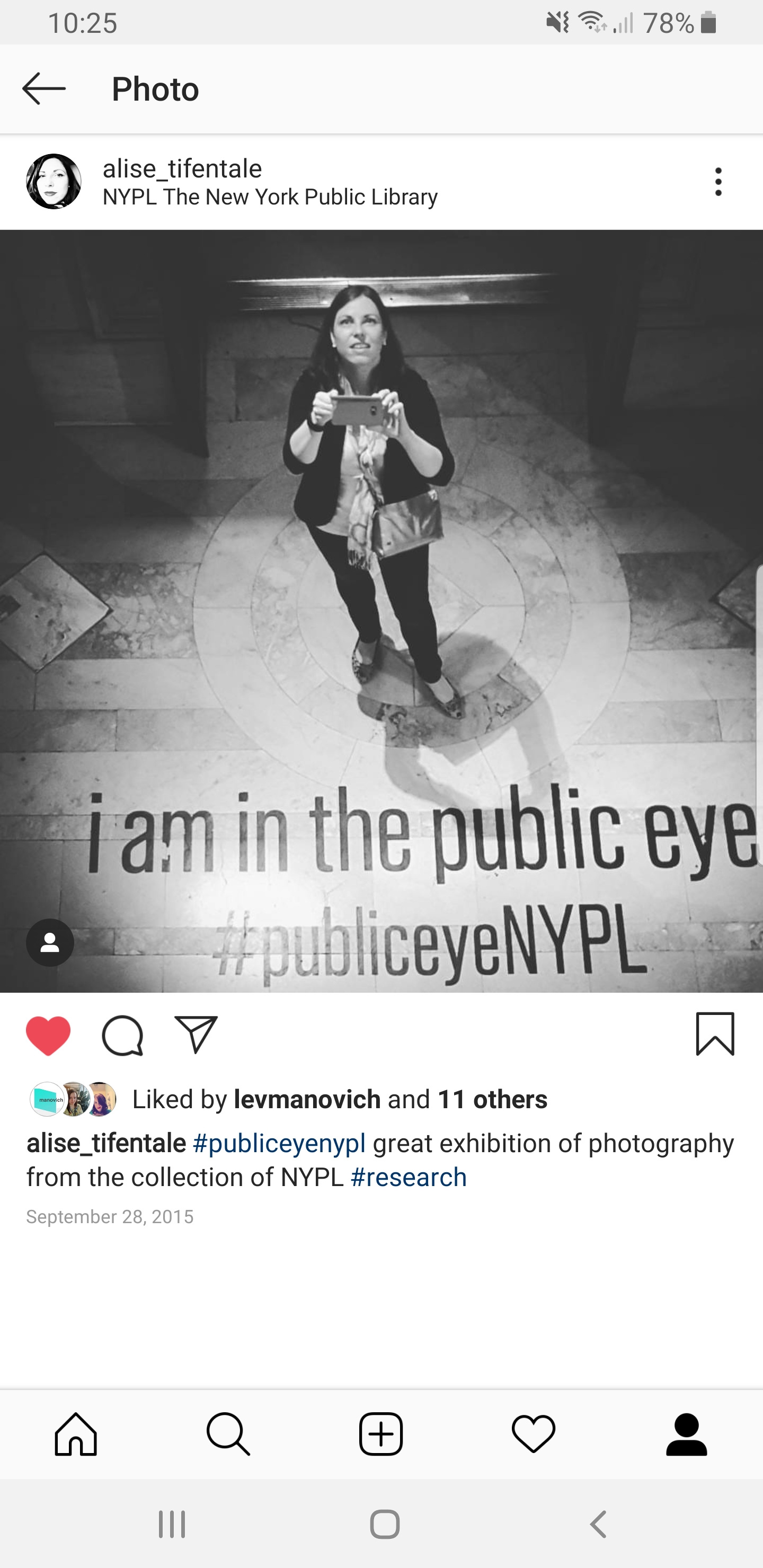This screenshot has width=763, height=1568.
Task: Show tagged people on the photo
Action: 50,942
